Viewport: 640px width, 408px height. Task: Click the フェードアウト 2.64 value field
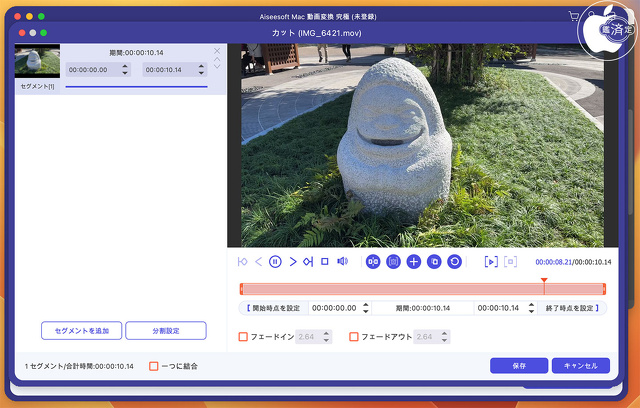(426, 337)
